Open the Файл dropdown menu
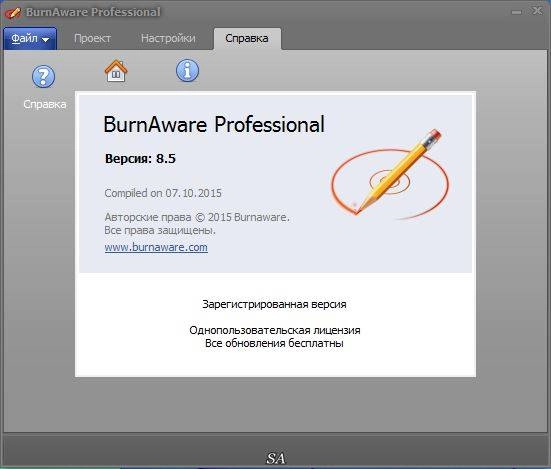551x469 pixels. pos(30,38)
